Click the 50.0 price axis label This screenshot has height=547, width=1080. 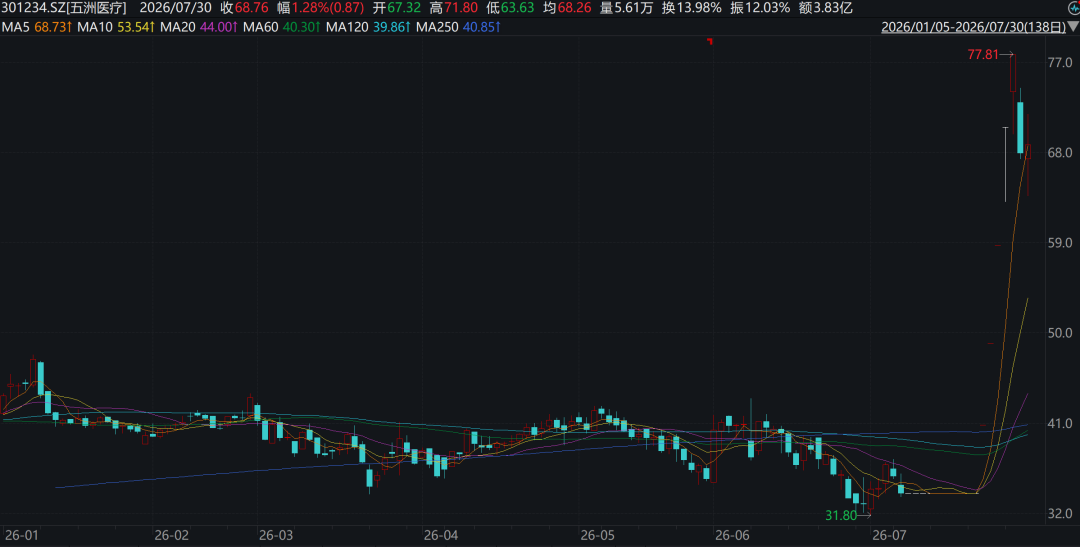pos(1059,333)
